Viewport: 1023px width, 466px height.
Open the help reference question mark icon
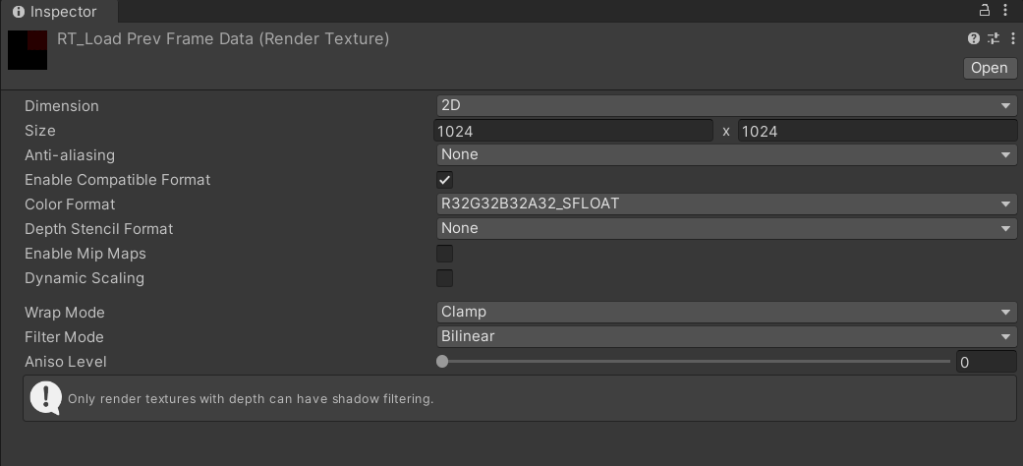click(x=973, y=39)
